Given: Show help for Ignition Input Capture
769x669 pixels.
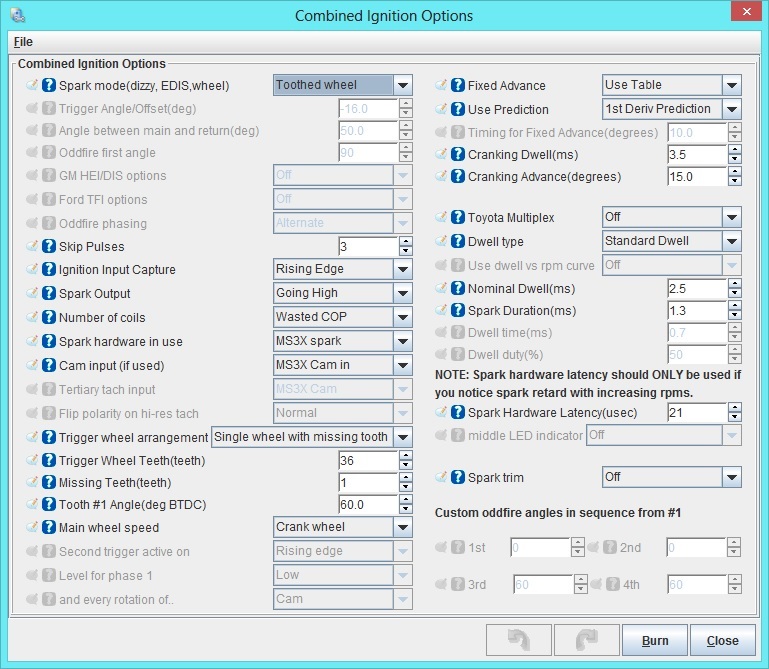Looking at the screenshot, I should tap(49, 269).
